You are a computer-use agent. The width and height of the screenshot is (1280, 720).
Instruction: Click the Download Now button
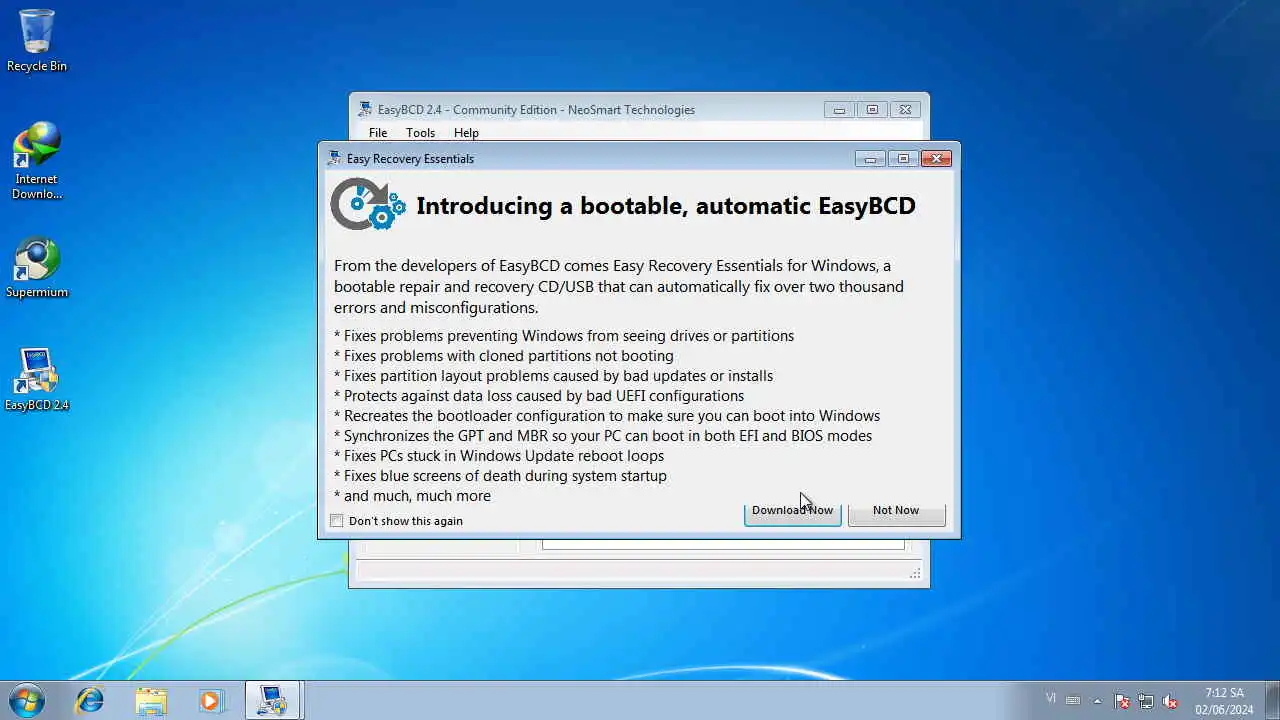click(x=792, y=512)
